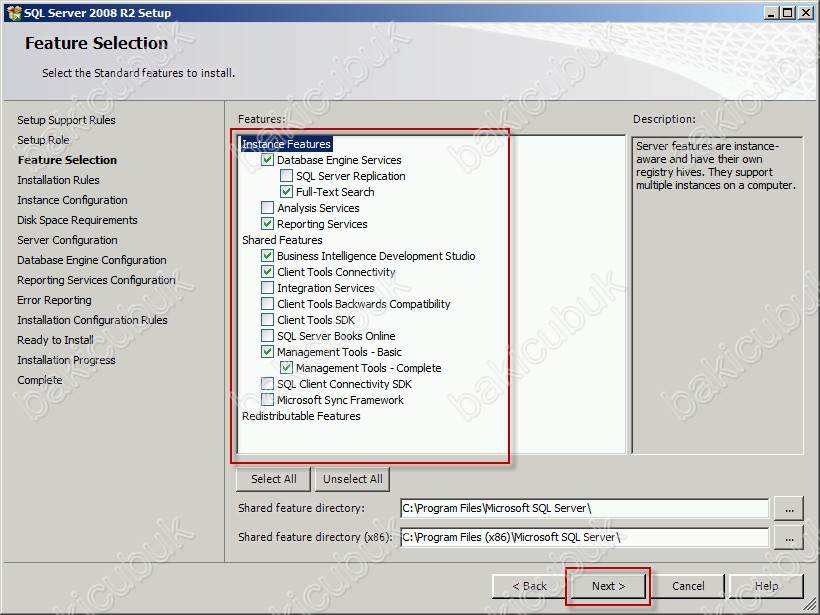Image resolution: width=820 pixels, height=615 pixels.
Task: Toggle Client Tools Connectivity checkbox
Action: click(x=267, y=271)
